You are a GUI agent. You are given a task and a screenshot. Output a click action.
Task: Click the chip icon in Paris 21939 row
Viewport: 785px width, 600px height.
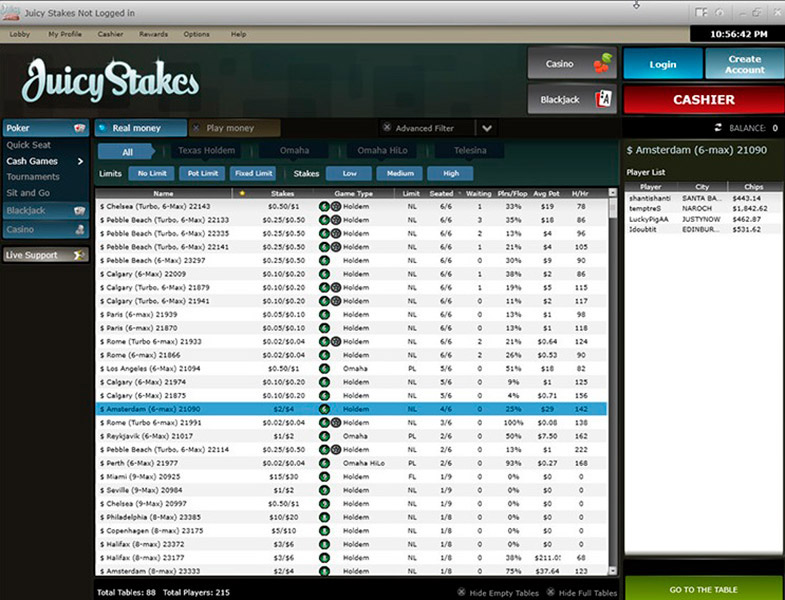tap(324, 315)
